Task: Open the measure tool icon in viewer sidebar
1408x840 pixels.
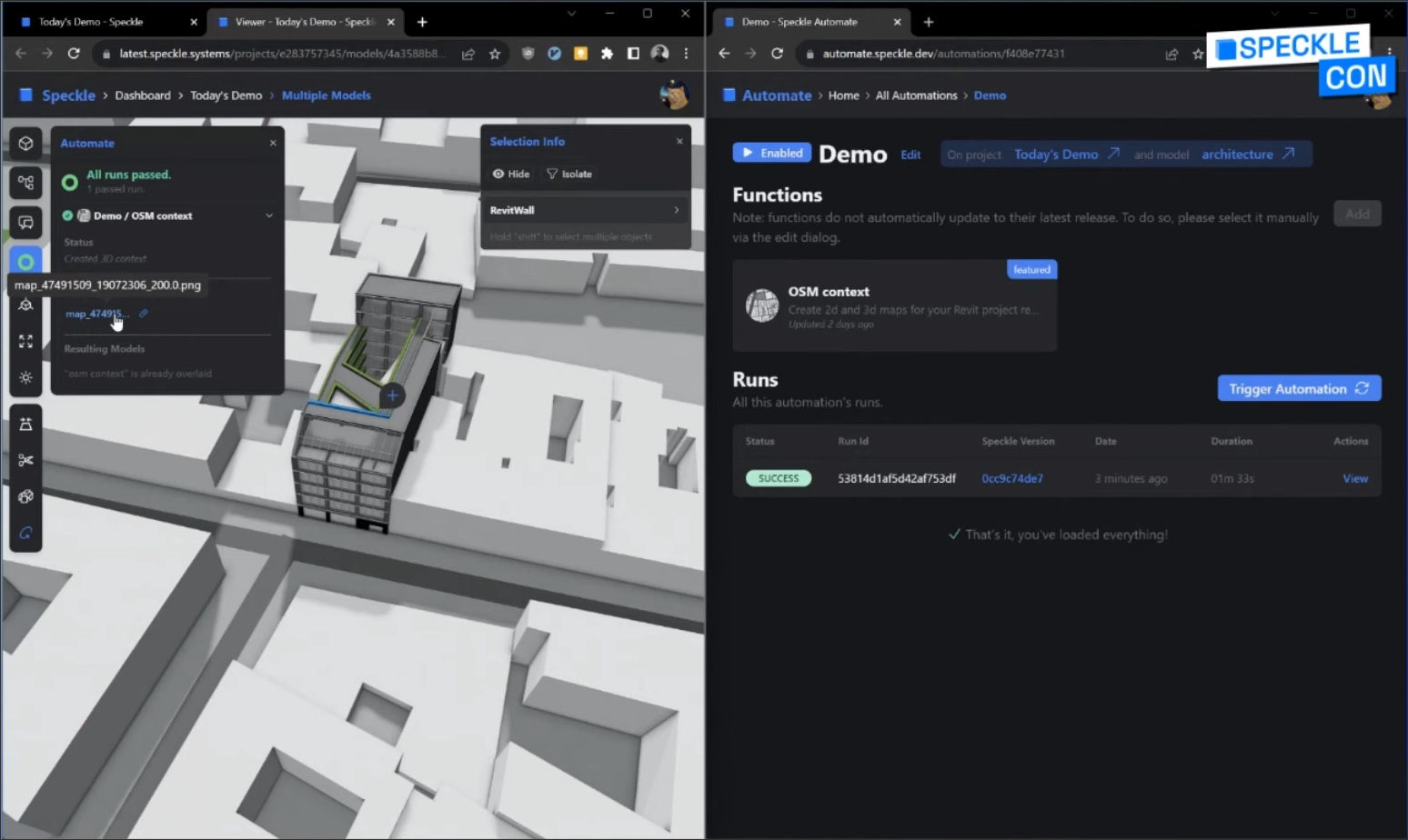Action: point(25,305)
